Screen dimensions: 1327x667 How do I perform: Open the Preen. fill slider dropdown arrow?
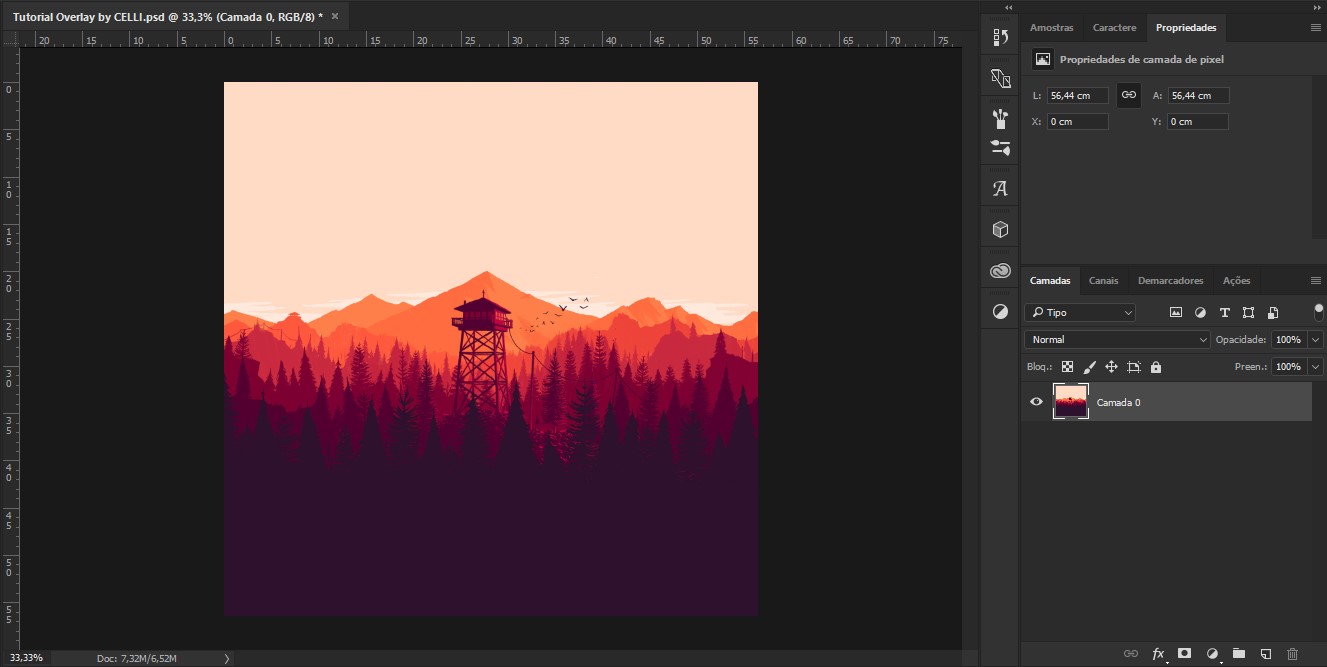(1316, 367)
